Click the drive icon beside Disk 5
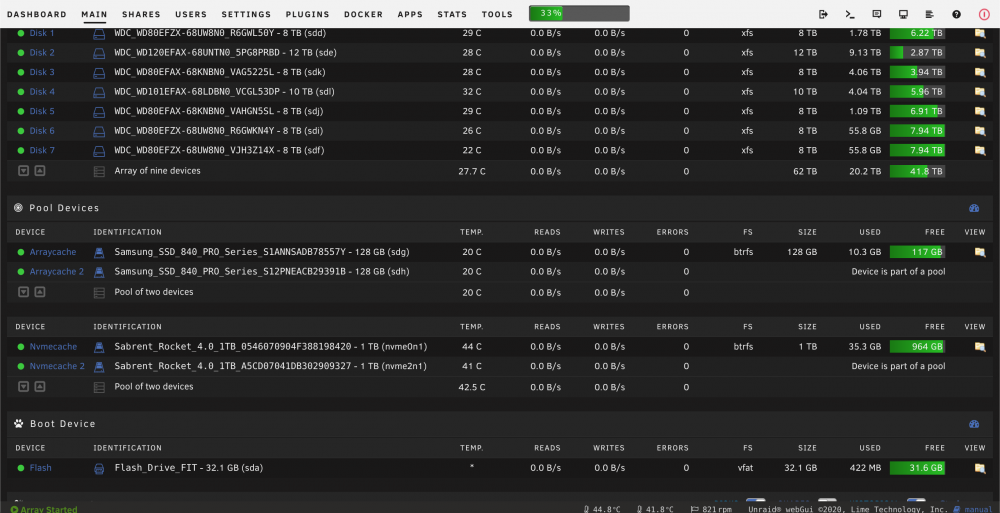 pos(99,112)
